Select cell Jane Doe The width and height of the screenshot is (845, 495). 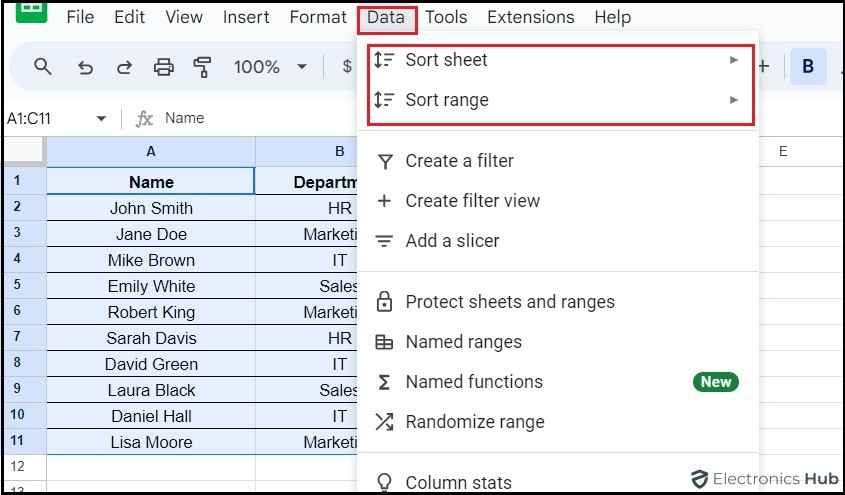point(151,234)
